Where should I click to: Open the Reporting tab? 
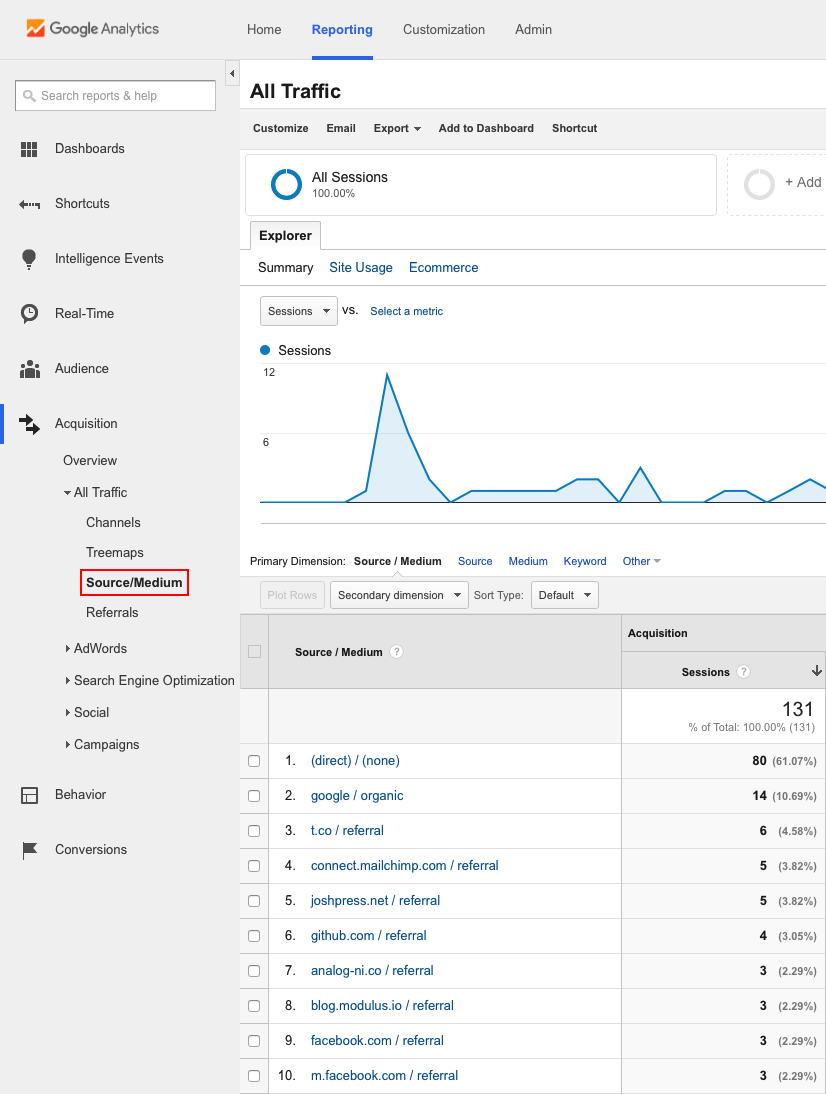pyautogui.click(x=342, y=29)
